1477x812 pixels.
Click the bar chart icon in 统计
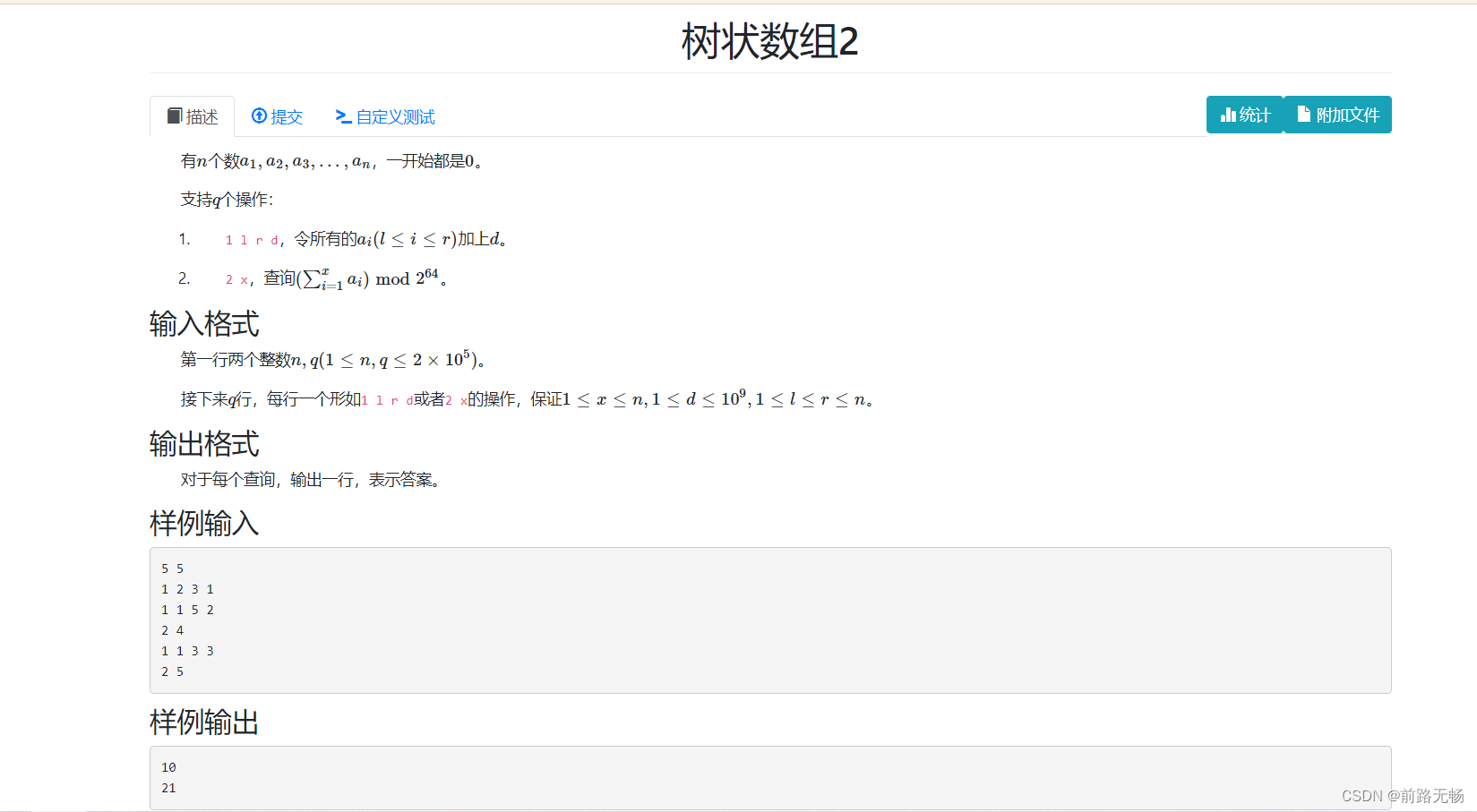[1228, 115]
